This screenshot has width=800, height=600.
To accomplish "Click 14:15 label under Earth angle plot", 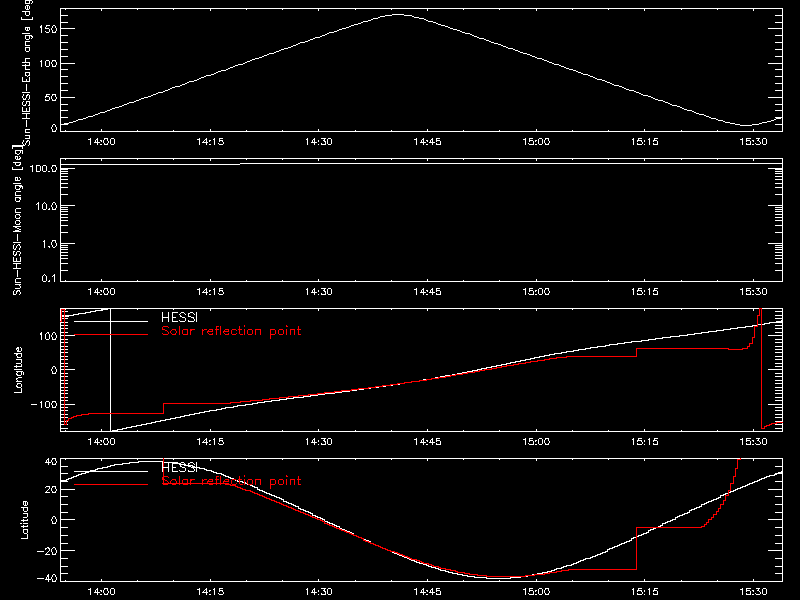I will tap(210, 142).
